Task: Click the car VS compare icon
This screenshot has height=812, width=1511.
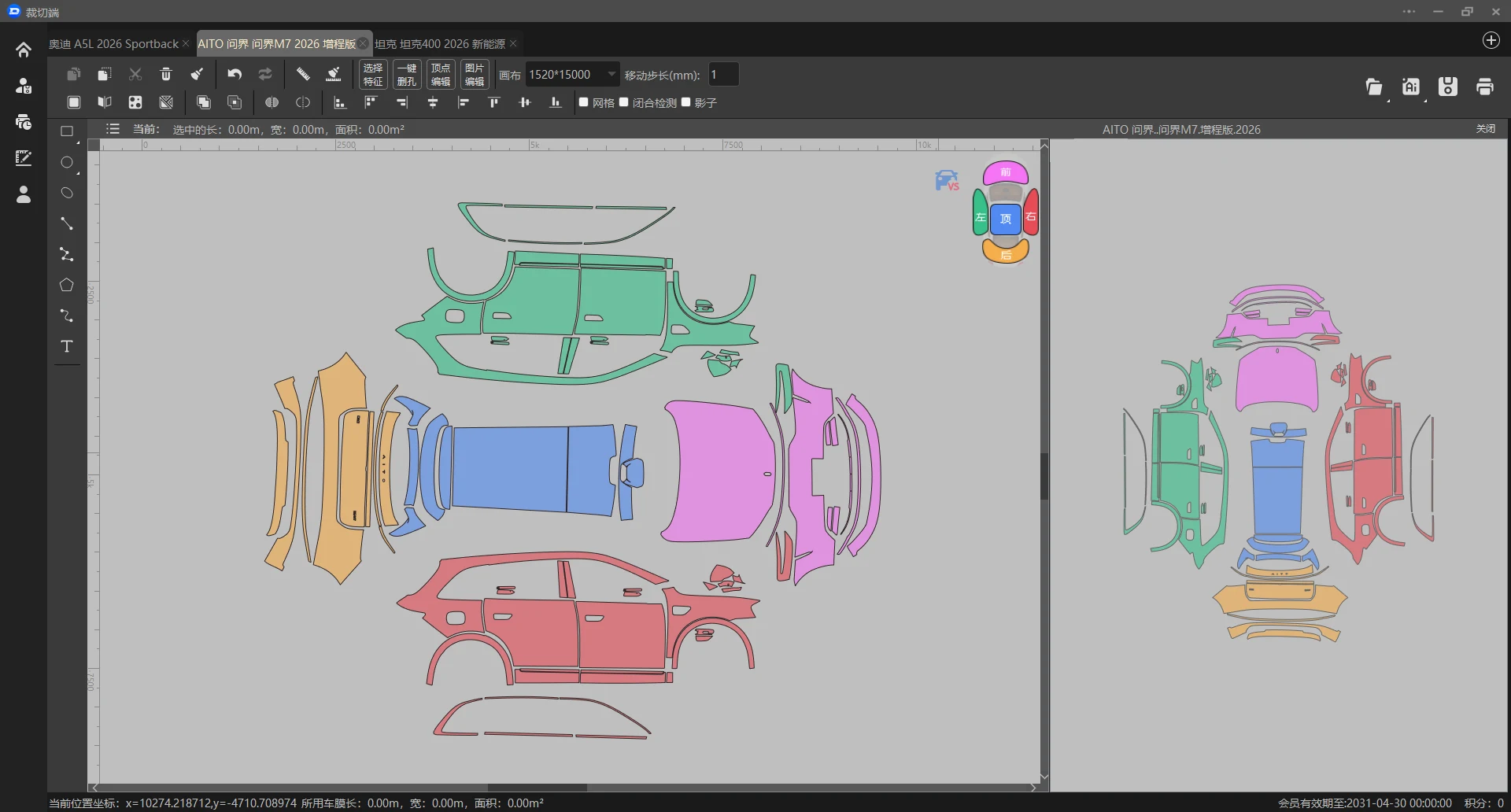Action: pyautogui.click(x=947, y=180)
